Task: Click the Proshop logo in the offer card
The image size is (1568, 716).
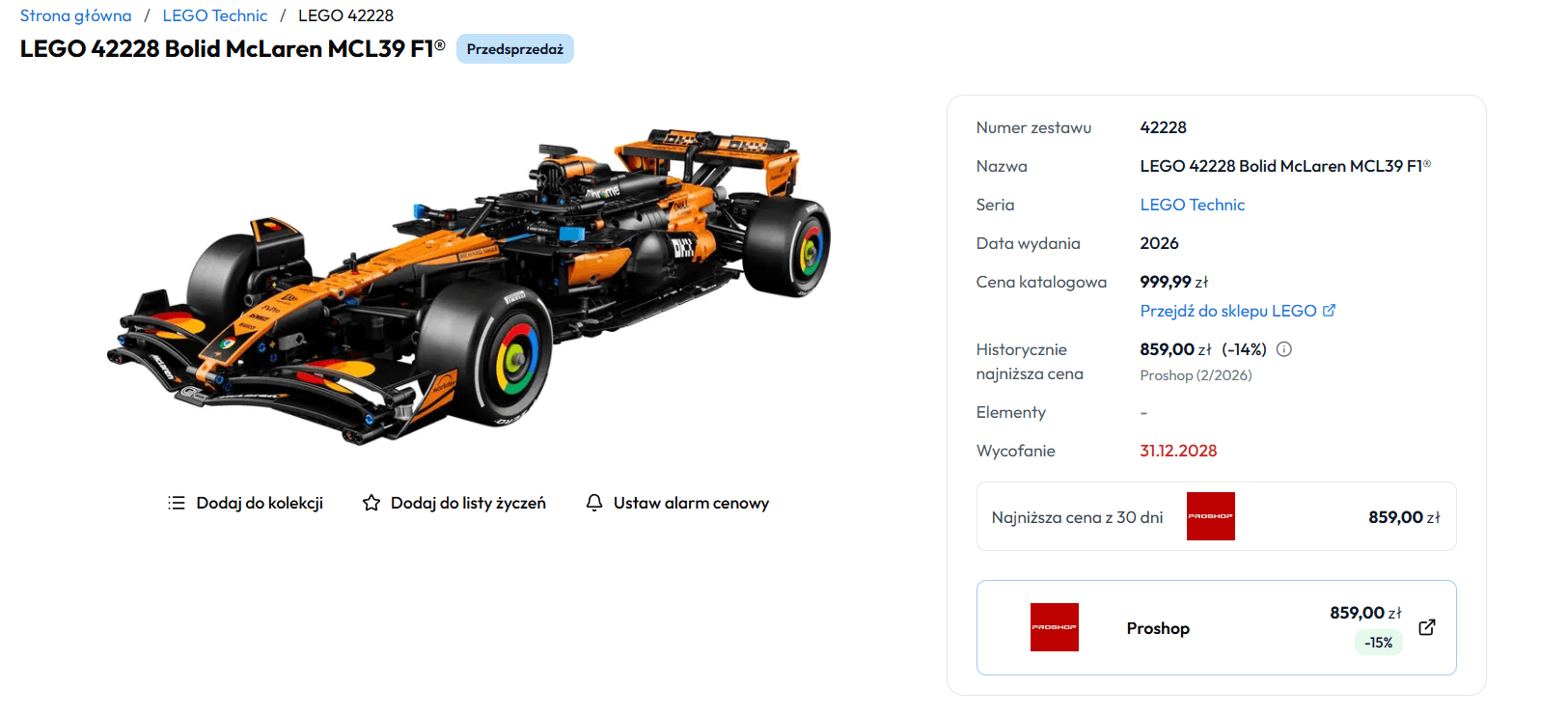Action: click(x=1055, y=627)
